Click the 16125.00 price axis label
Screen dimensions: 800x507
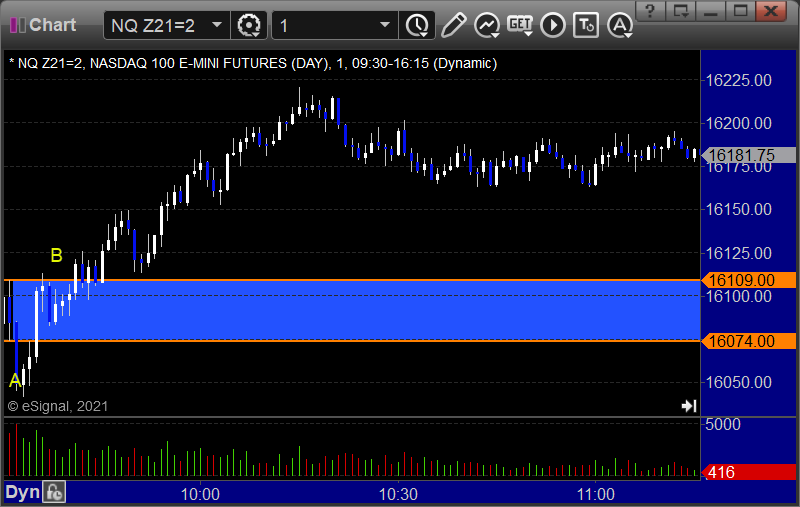point(738,252)
